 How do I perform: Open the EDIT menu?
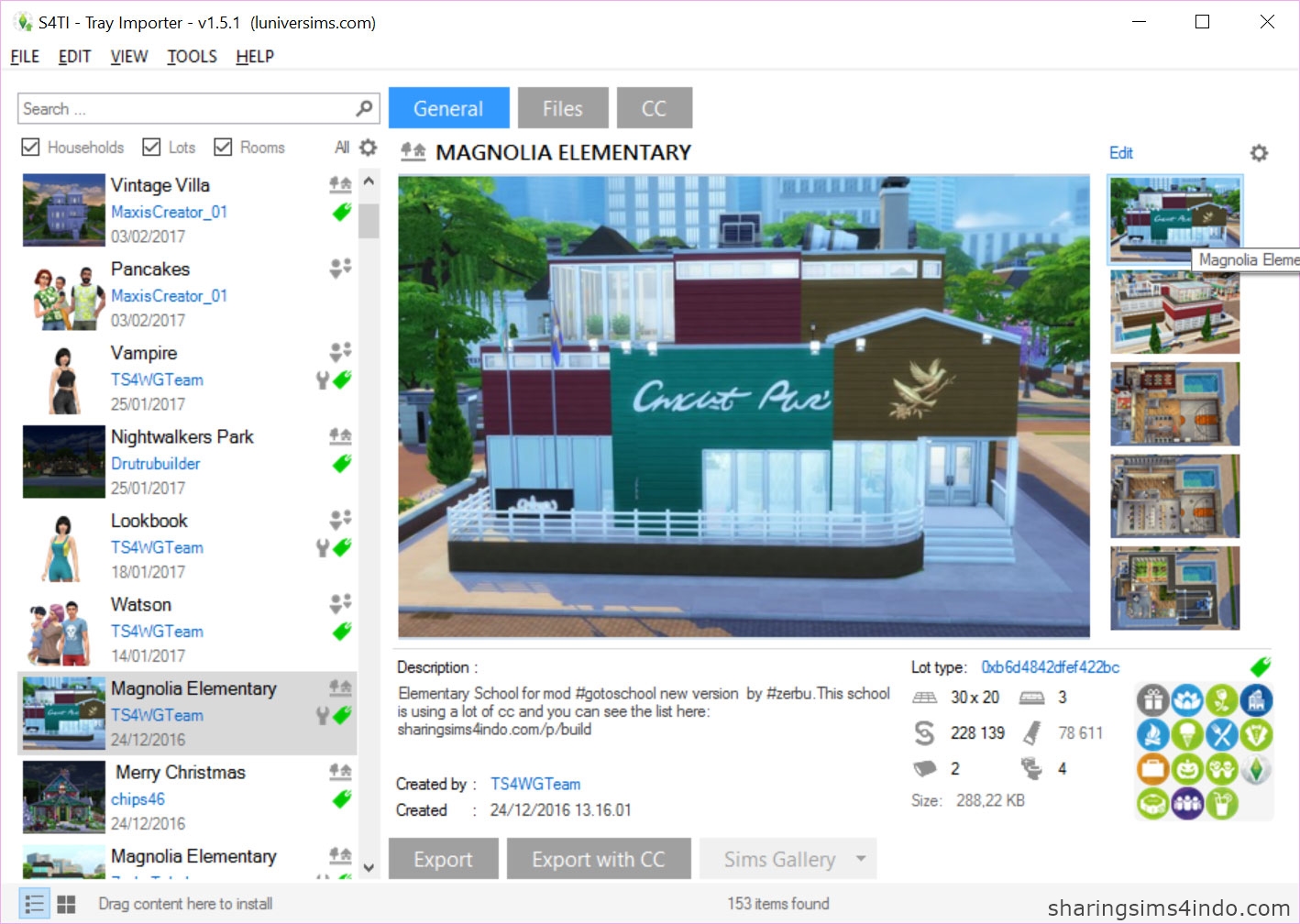[74, 57]
